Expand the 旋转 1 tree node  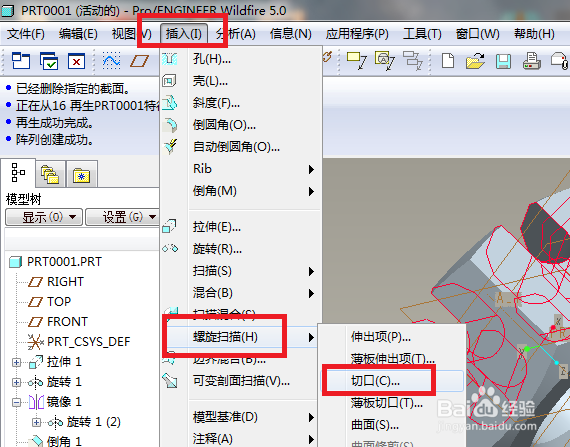click(16, 382)
